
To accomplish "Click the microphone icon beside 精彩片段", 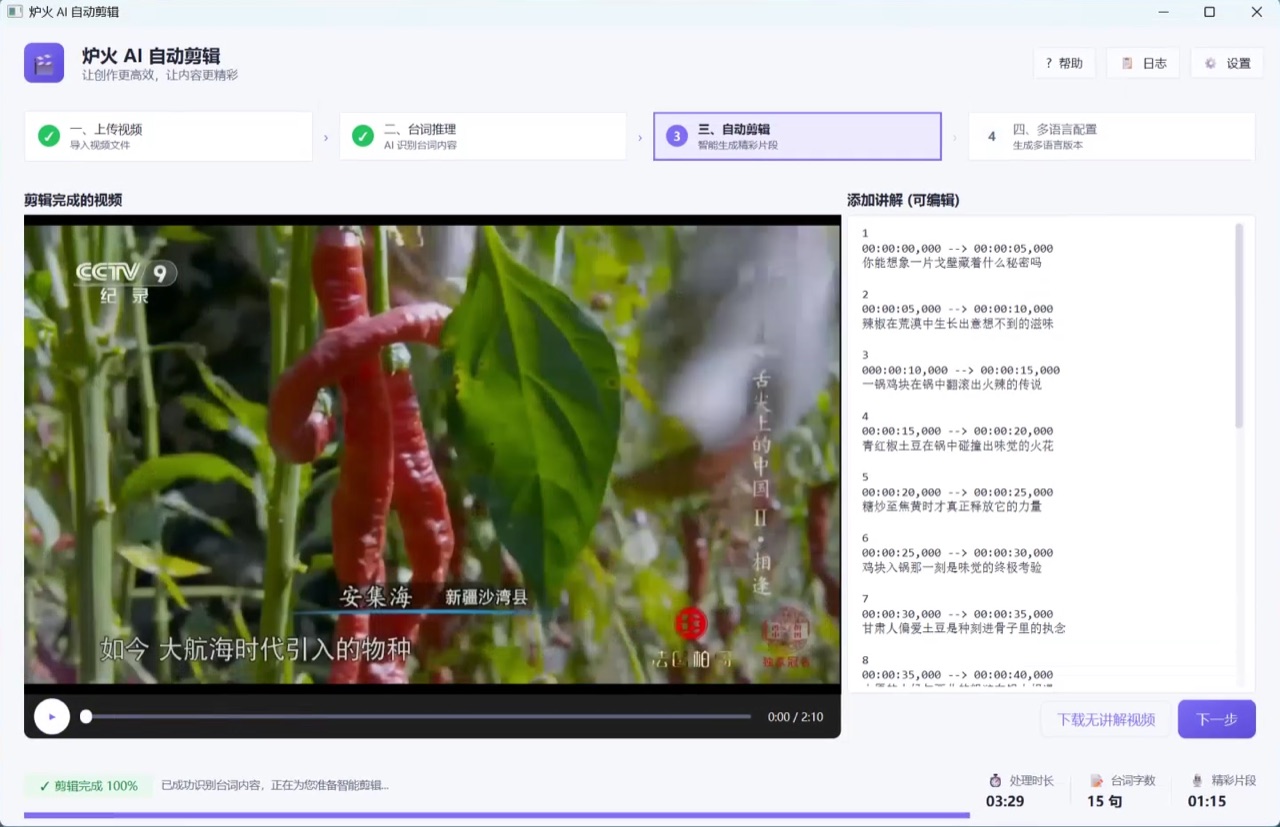I will pyautogui.click(x=1197, y=780).
